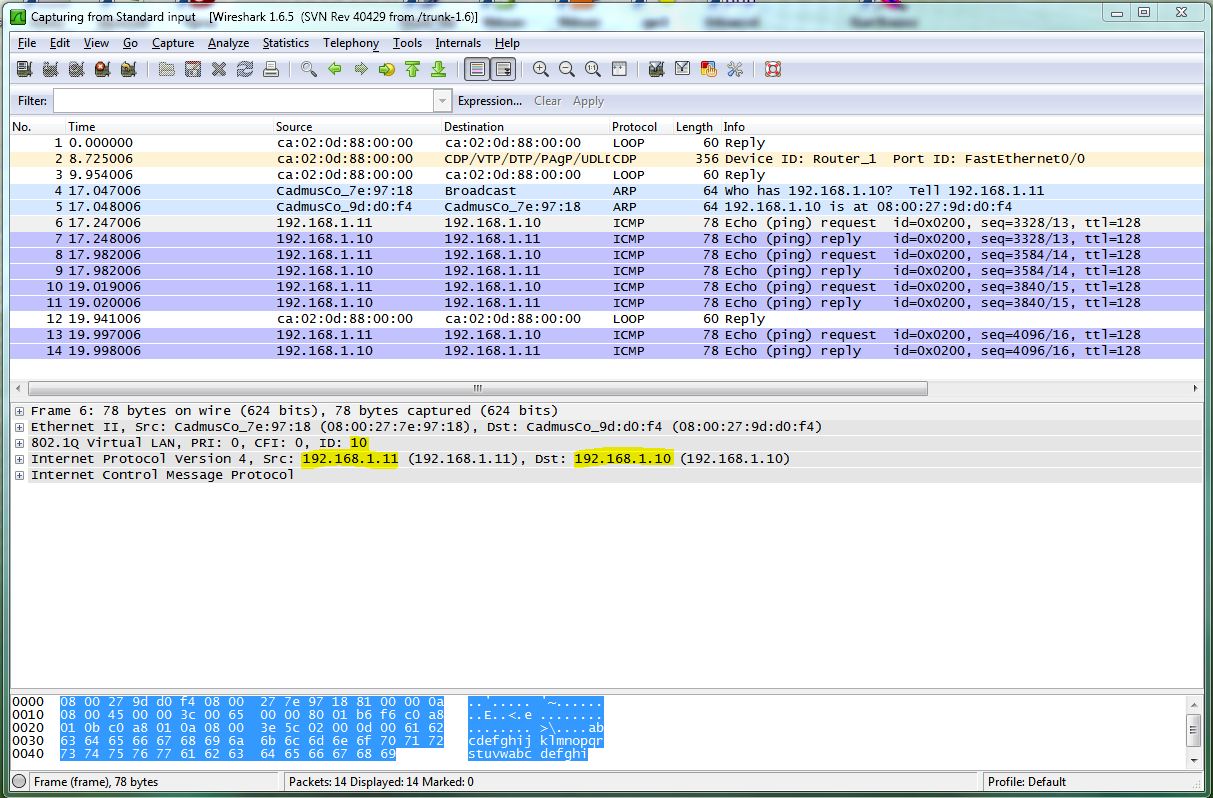Screen dimensions: 1213x798
Task: Toggle auto scroll during live capture
Action: (503, 69)
